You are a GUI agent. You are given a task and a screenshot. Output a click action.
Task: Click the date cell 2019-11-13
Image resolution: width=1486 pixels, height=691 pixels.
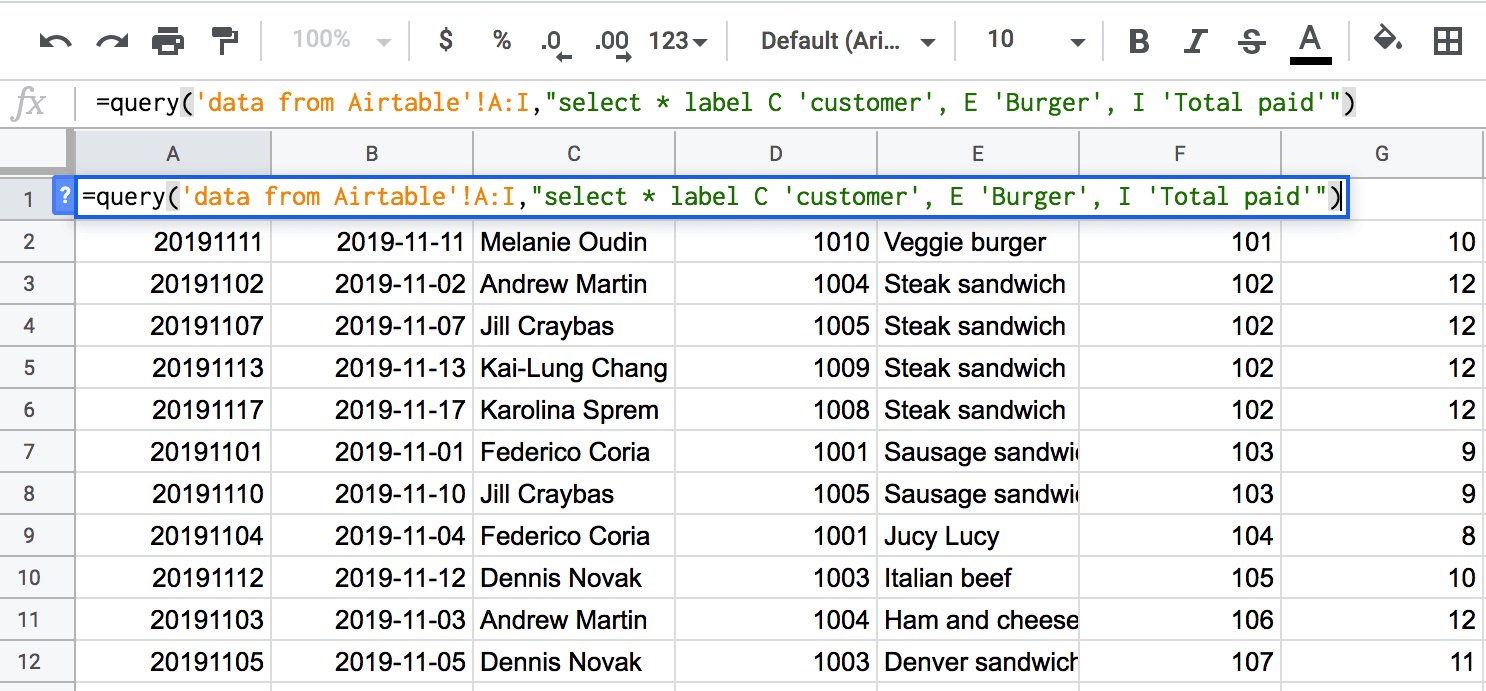(x=372, y=368)
